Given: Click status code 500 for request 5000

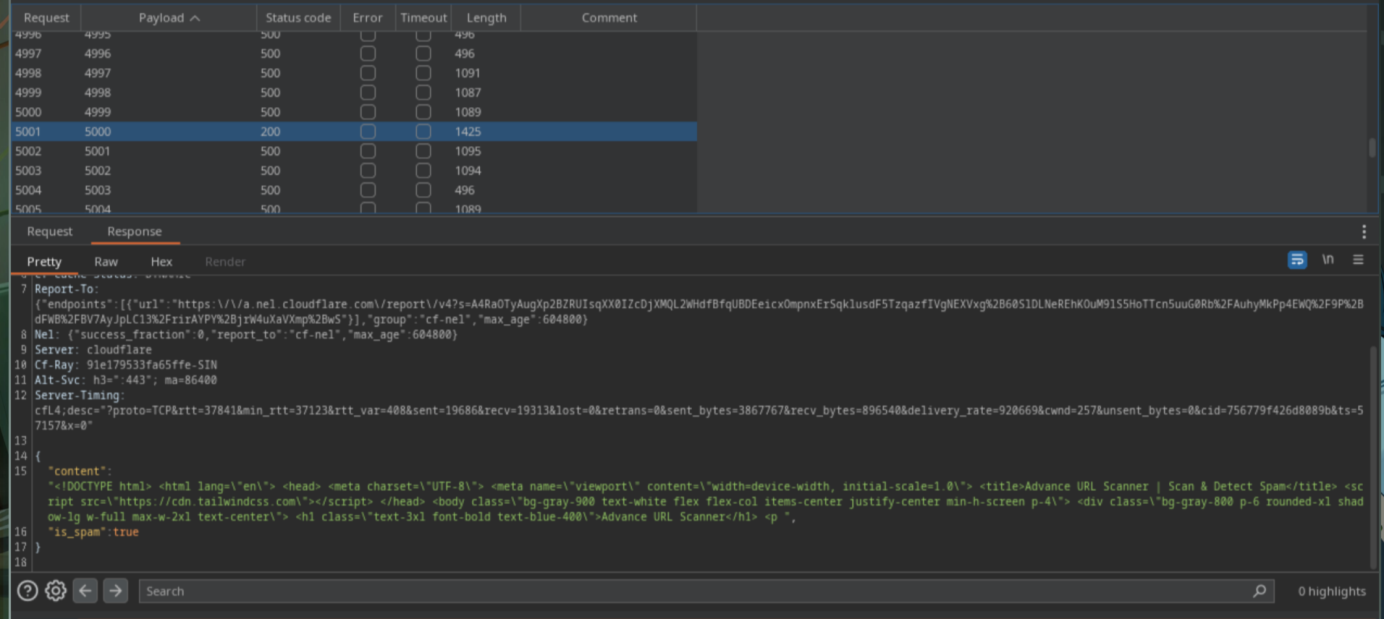Looking at the screenshot, I should pos(270,112).
